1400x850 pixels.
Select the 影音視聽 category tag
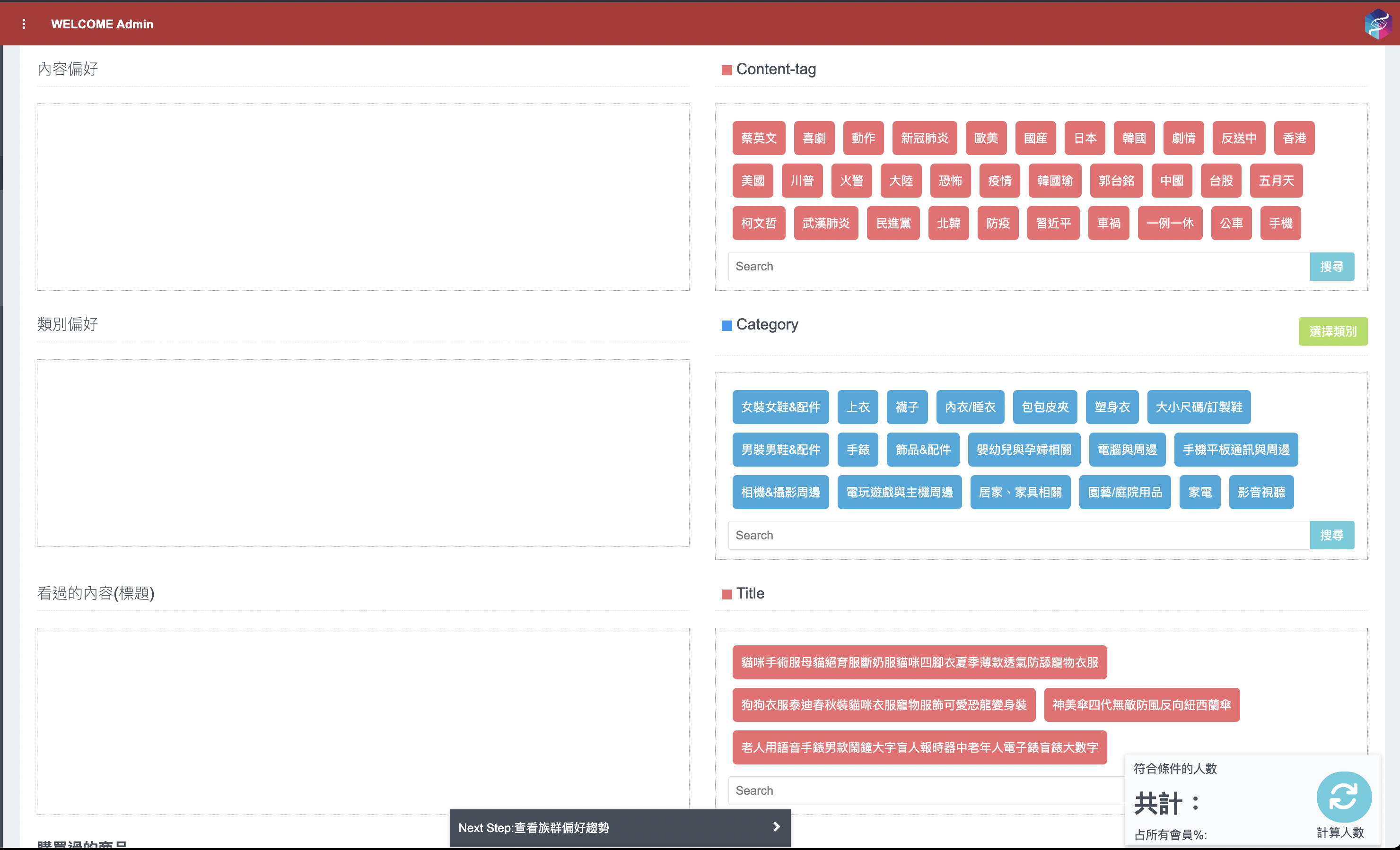pyautogui.click(x=1261, y=492)
